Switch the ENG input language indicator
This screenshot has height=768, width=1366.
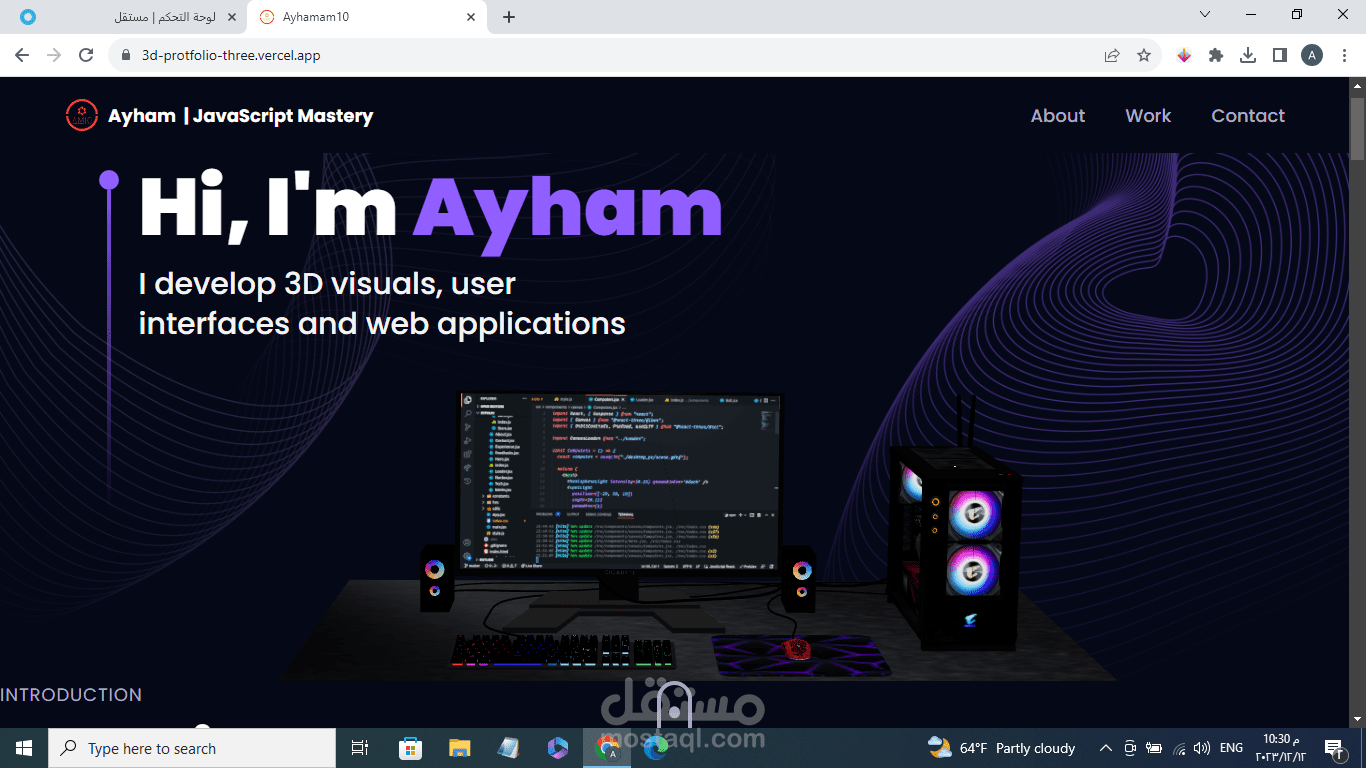tap(1231, 748)
